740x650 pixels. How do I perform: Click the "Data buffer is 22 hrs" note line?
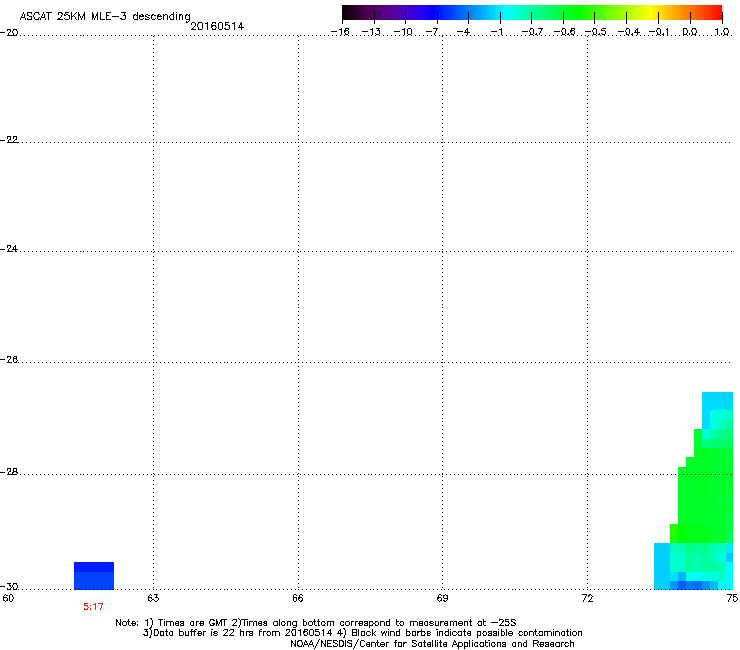click(x=362, y=633)
